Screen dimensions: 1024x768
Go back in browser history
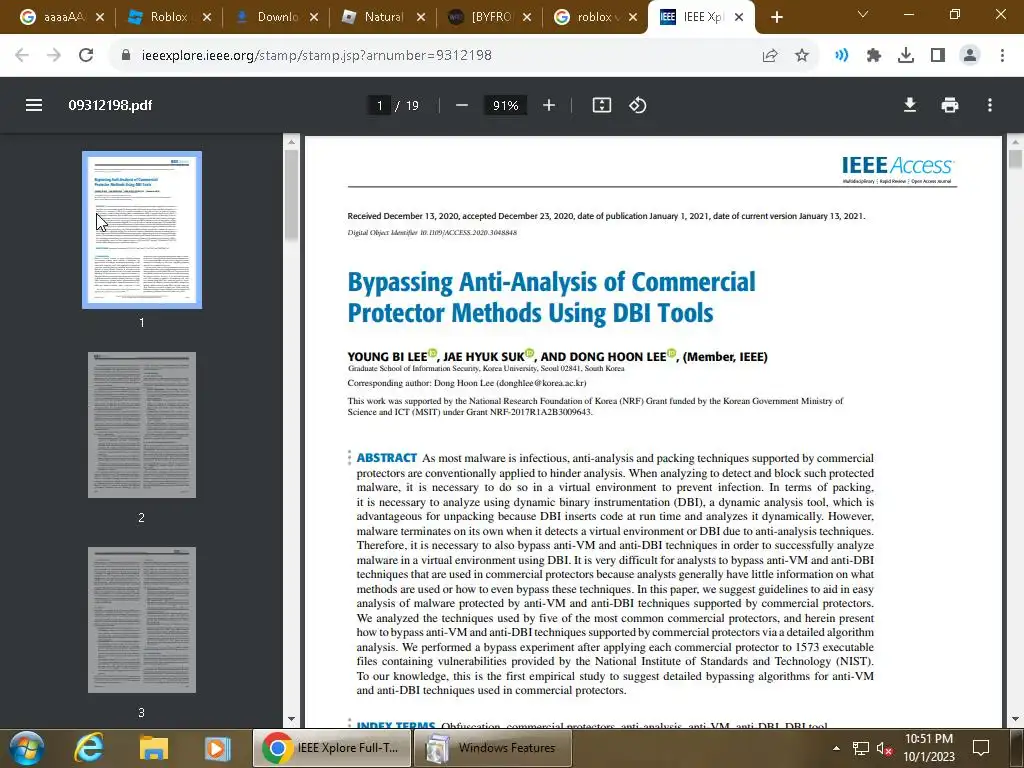click(x=22, y=55)
